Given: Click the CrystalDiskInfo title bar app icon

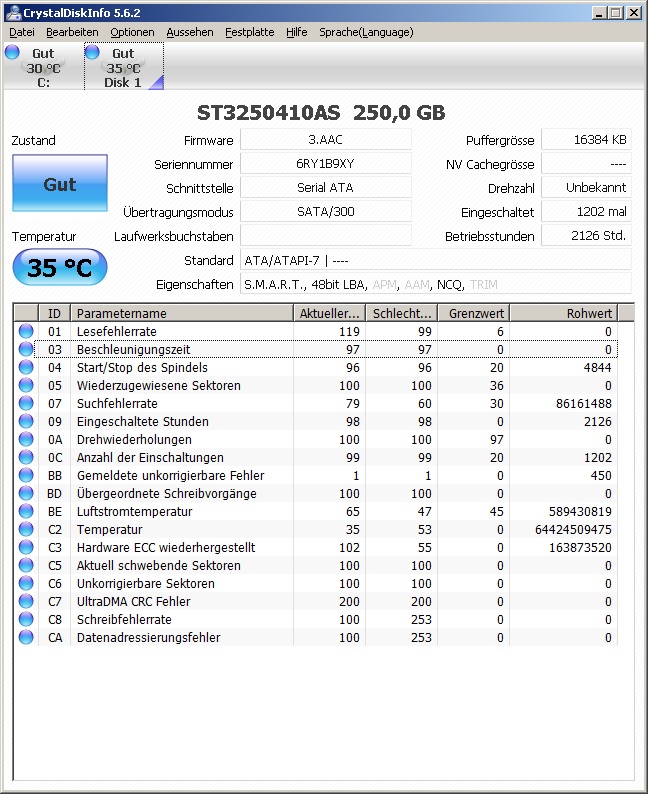Looking at the screenshot, I should pyautogui.click(x=13, y=12).
